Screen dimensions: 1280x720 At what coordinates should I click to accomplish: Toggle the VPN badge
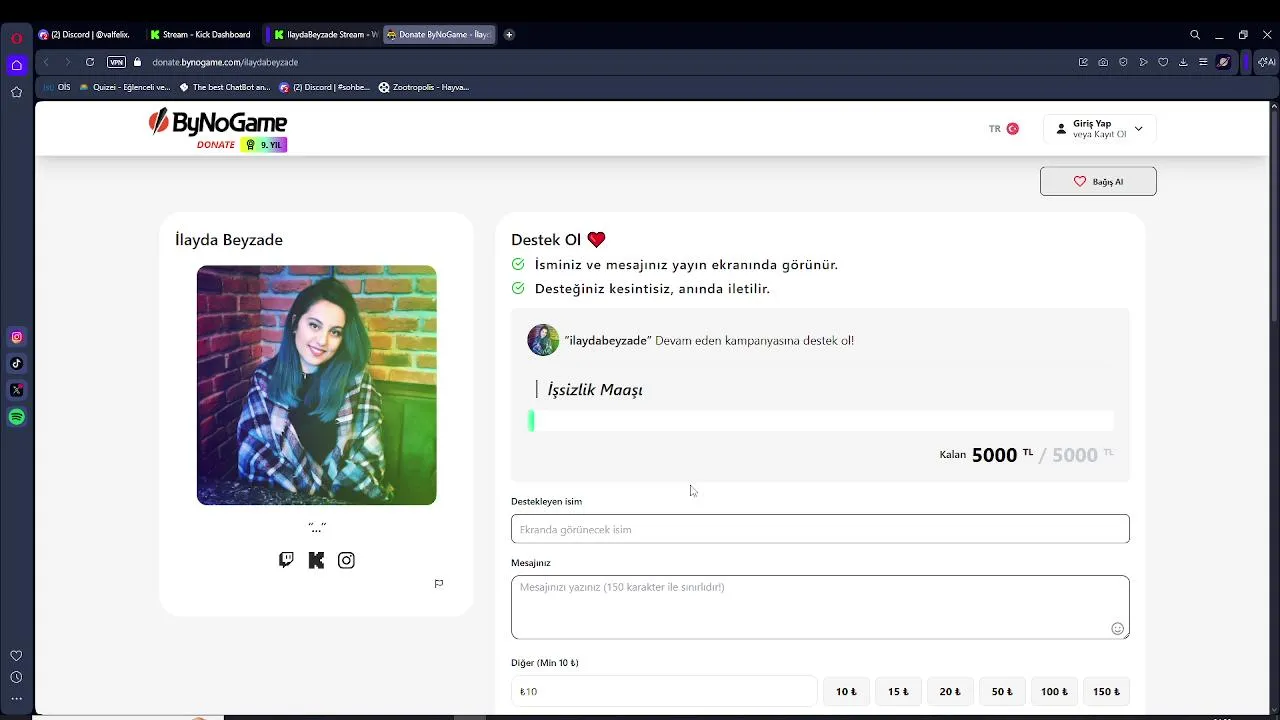point(117,62)
